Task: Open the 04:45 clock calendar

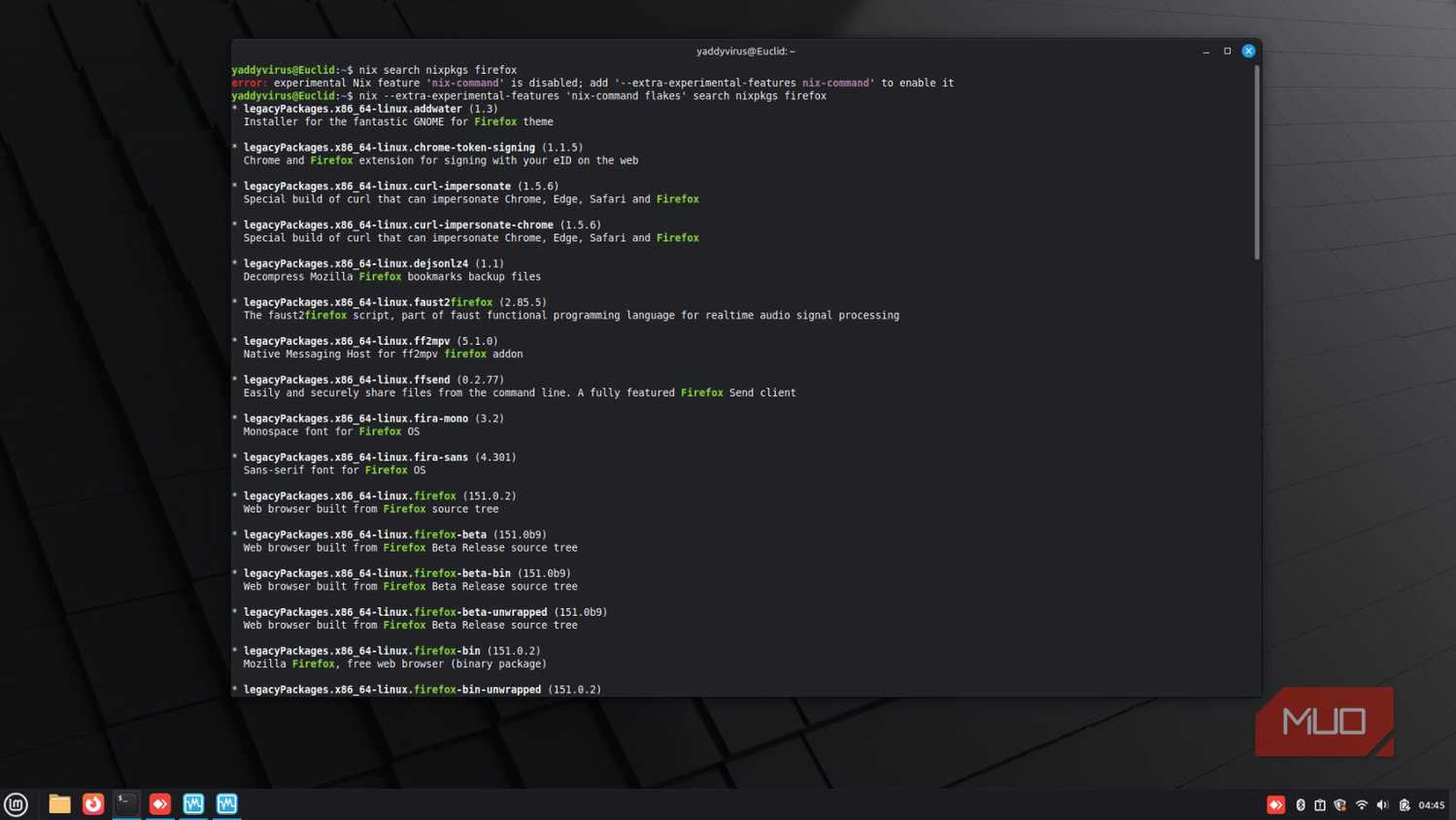Action: (x=1432, y=804)
